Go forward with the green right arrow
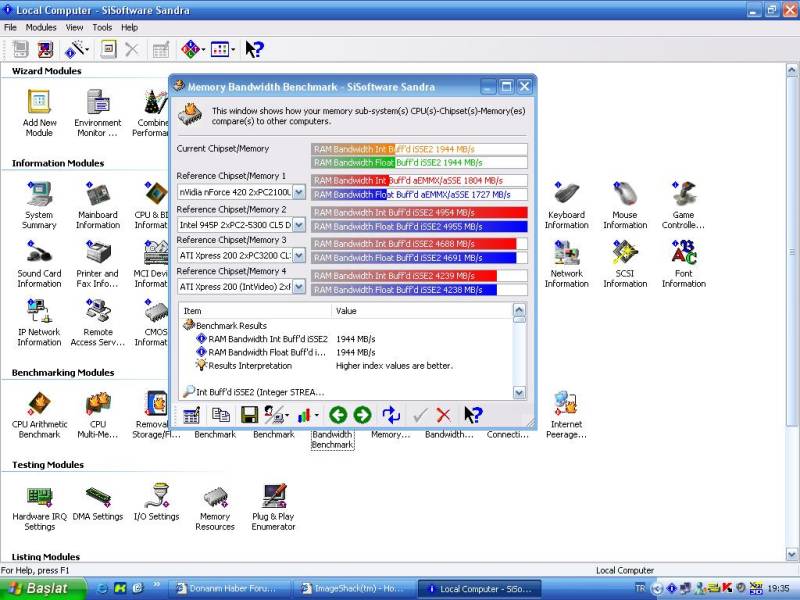This screenshot has height=600, width=800. click(362, 415)
